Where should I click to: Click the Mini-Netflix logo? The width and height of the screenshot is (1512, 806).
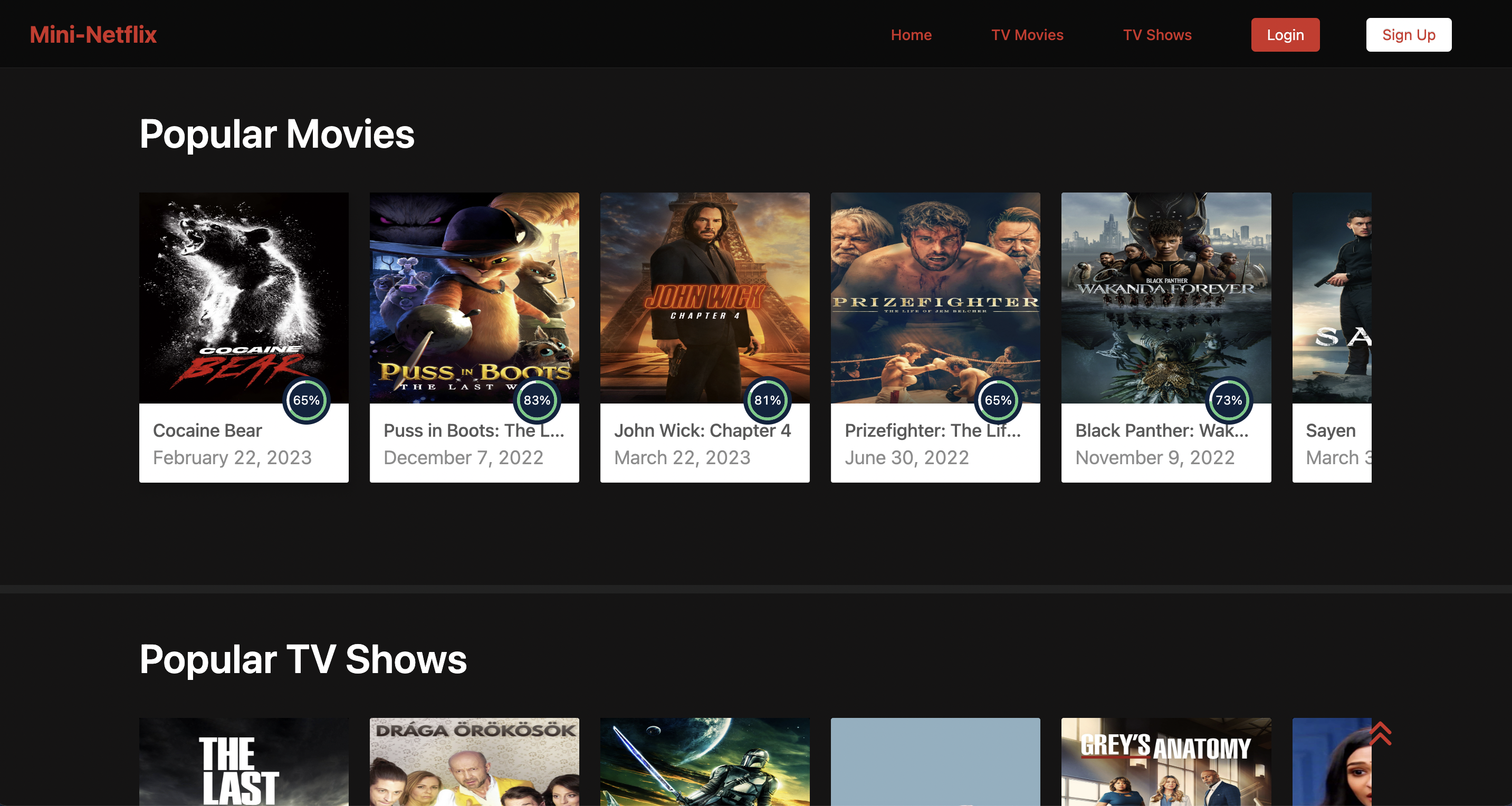pyautogui.click(x=93, y=35)
